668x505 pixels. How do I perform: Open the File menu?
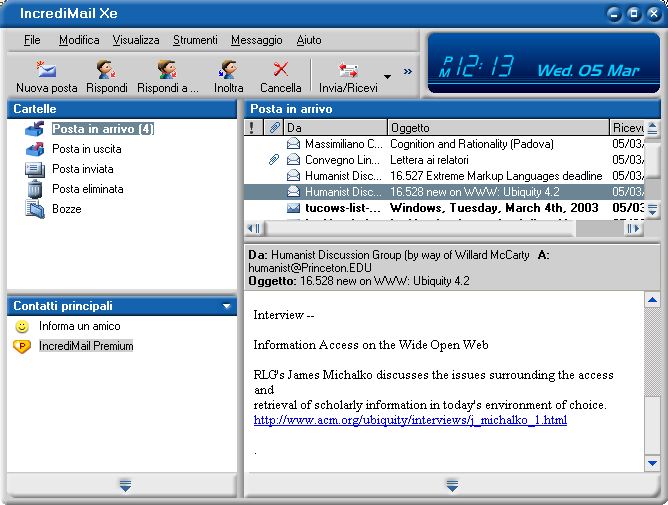[x=32, y=40]
